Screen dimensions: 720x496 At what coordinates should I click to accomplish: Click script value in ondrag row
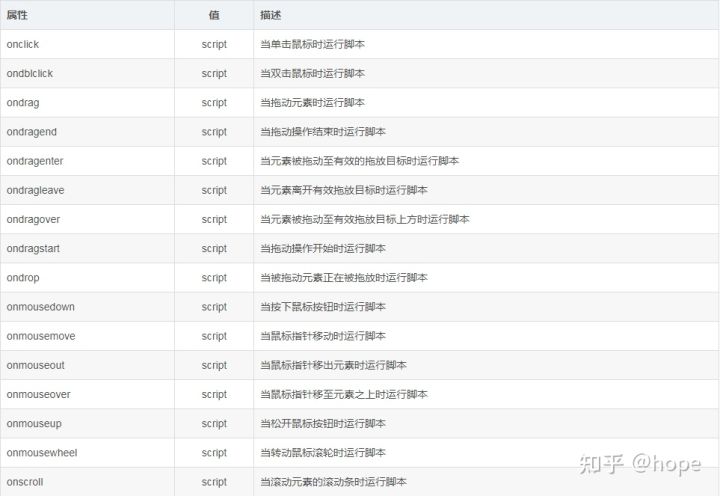click(x=214, y=103)
